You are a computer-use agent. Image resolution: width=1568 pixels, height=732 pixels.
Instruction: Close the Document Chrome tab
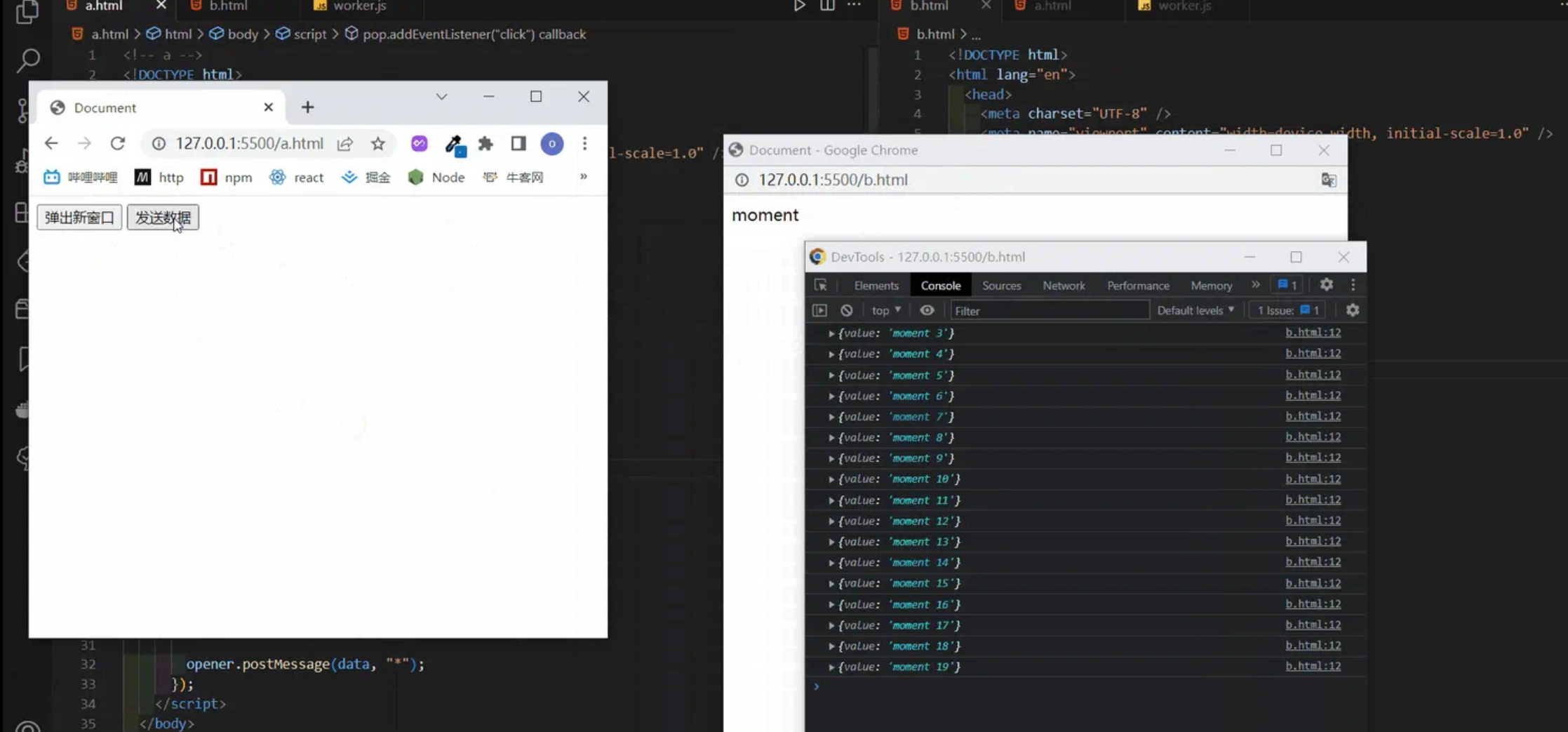pyautogui.click(x=268, y=107)
